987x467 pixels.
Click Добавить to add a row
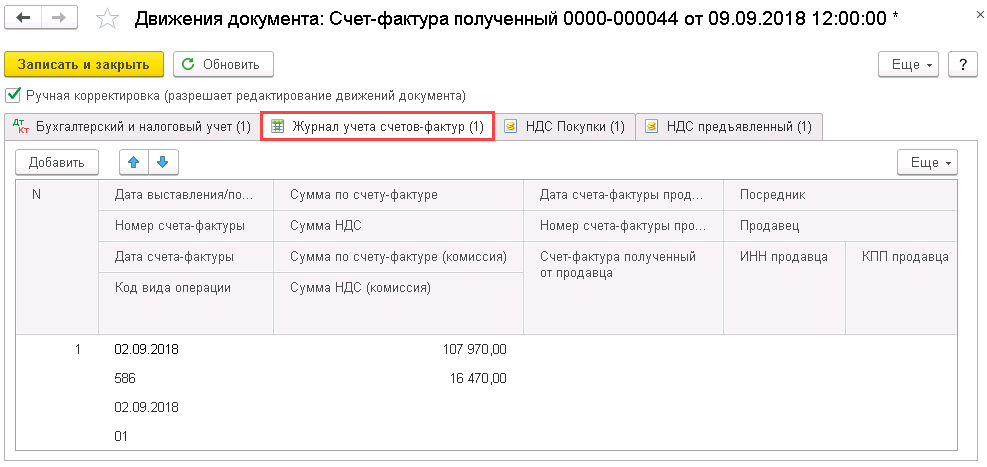pyautogui.click(x=56, y=162)
